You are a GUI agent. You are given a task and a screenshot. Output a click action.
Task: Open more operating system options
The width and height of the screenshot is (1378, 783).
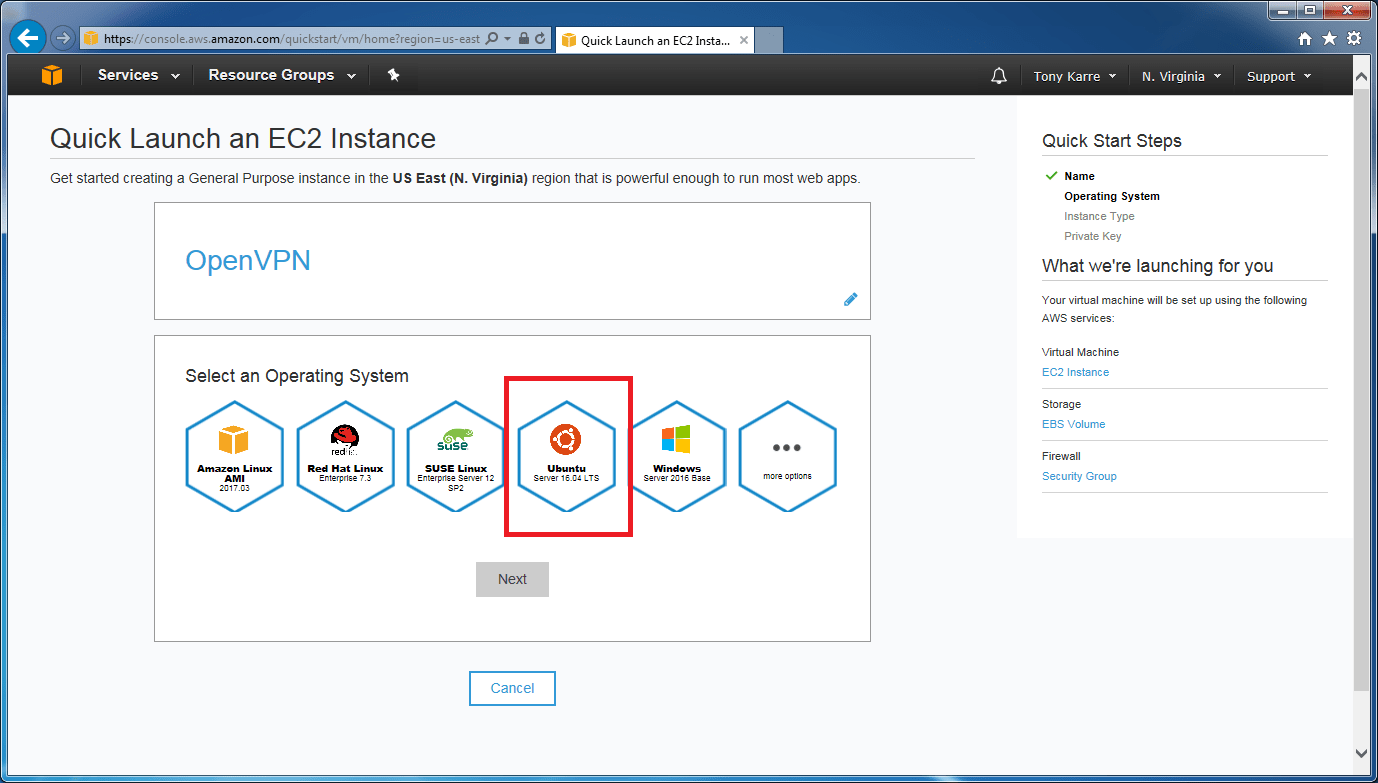point(787,456)
